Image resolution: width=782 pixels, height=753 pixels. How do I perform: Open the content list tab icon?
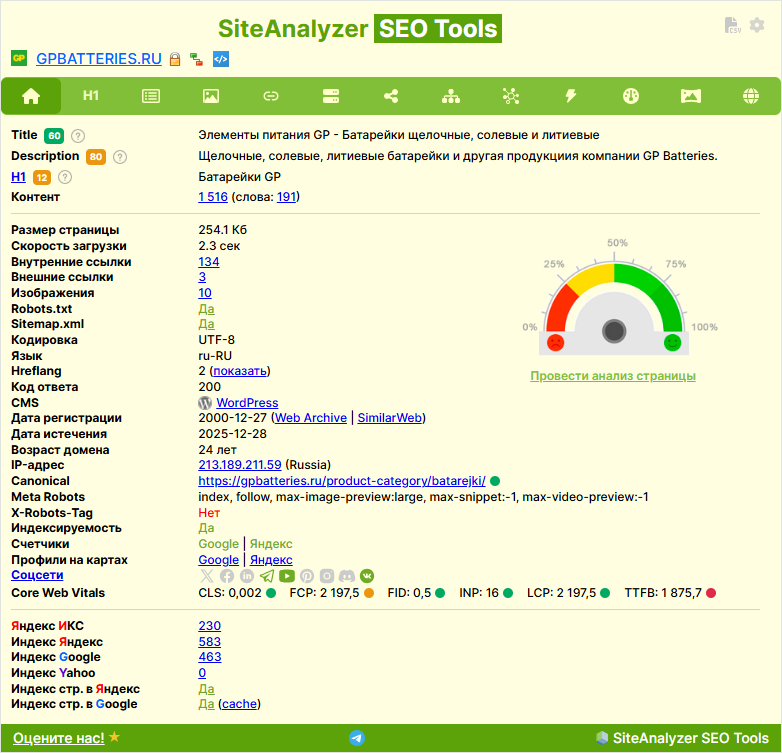tap(151, 96)
